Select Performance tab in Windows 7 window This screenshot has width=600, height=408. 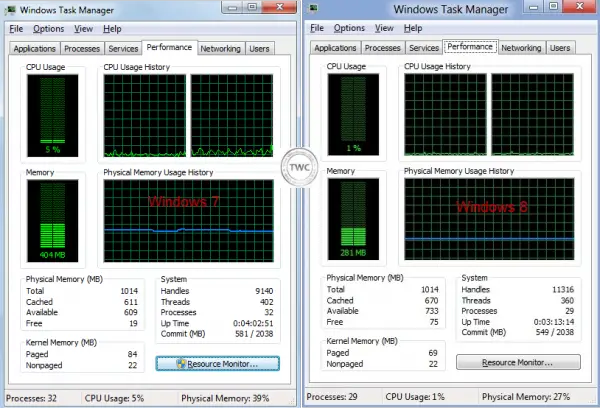[169, 47]
